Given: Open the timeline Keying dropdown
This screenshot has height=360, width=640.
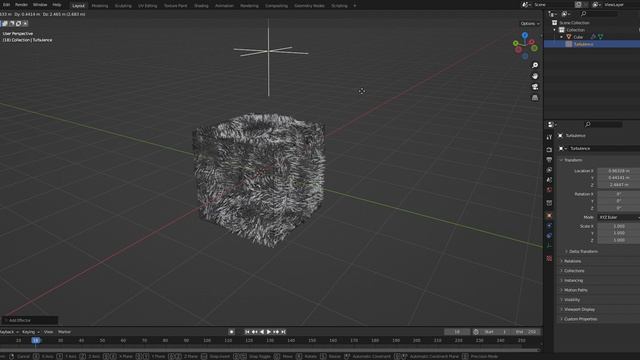Looking at the screenshot, I should (x=31, y=332).
